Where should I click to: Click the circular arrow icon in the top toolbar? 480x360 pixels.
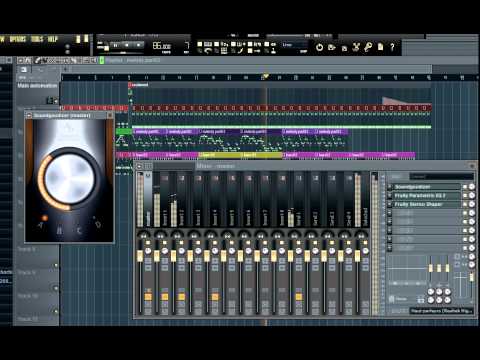[319, 47]
